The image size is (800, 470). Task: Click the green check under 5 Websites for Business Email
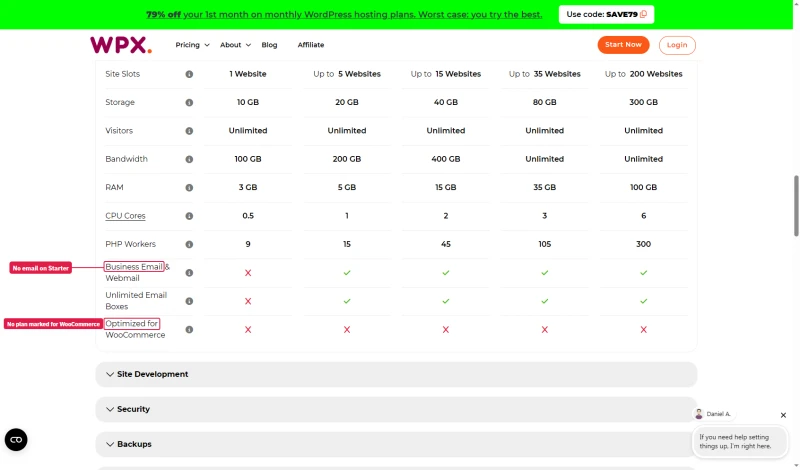click(x=347, y=273)
